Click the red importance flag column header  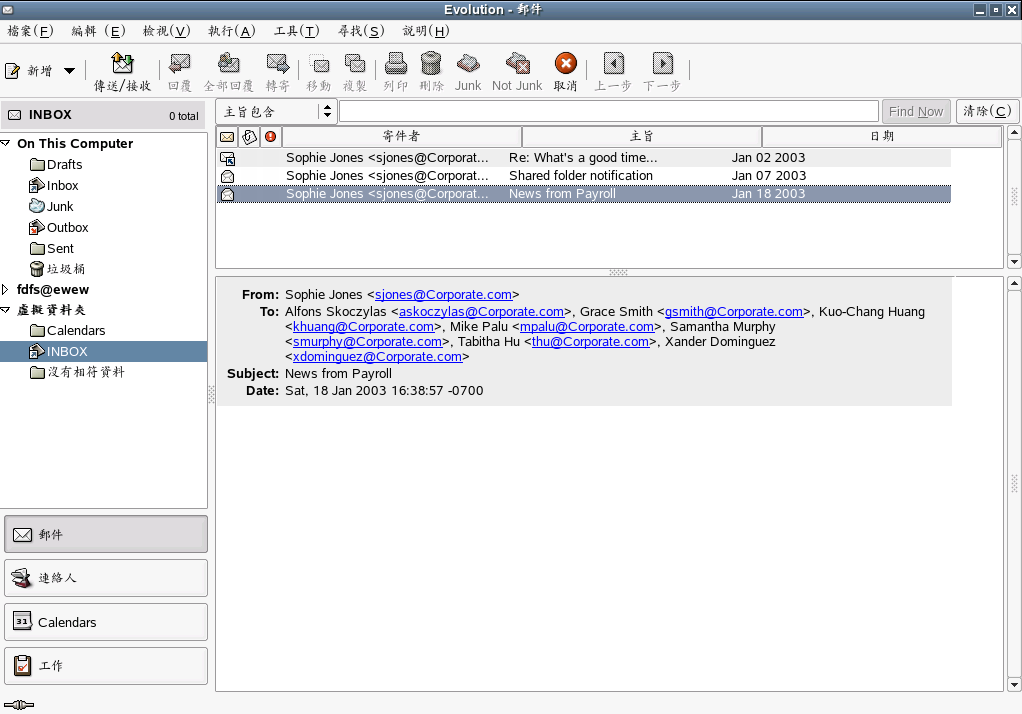pyautogui.click(x=270, y=136)
